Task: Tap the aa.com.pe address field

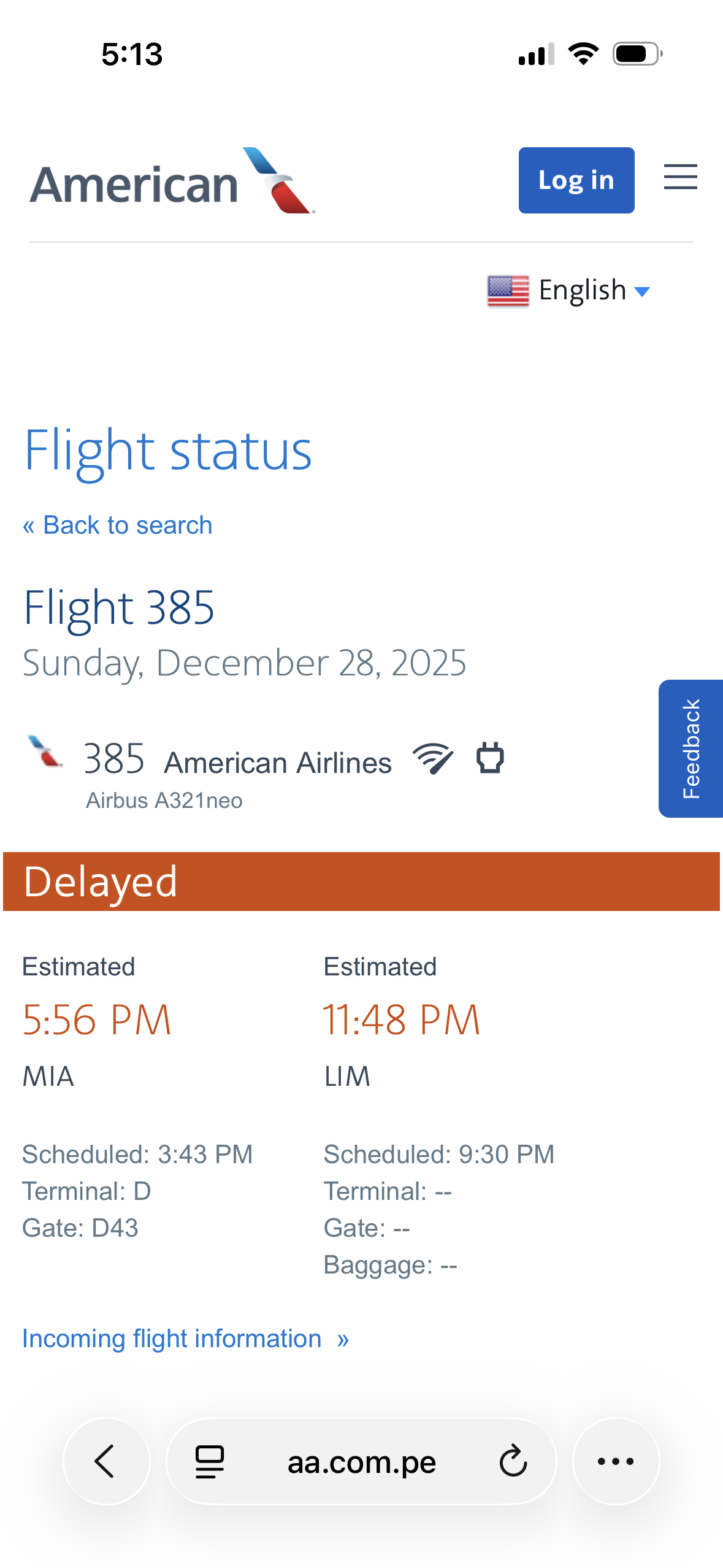Action: tap(361, 1462)
